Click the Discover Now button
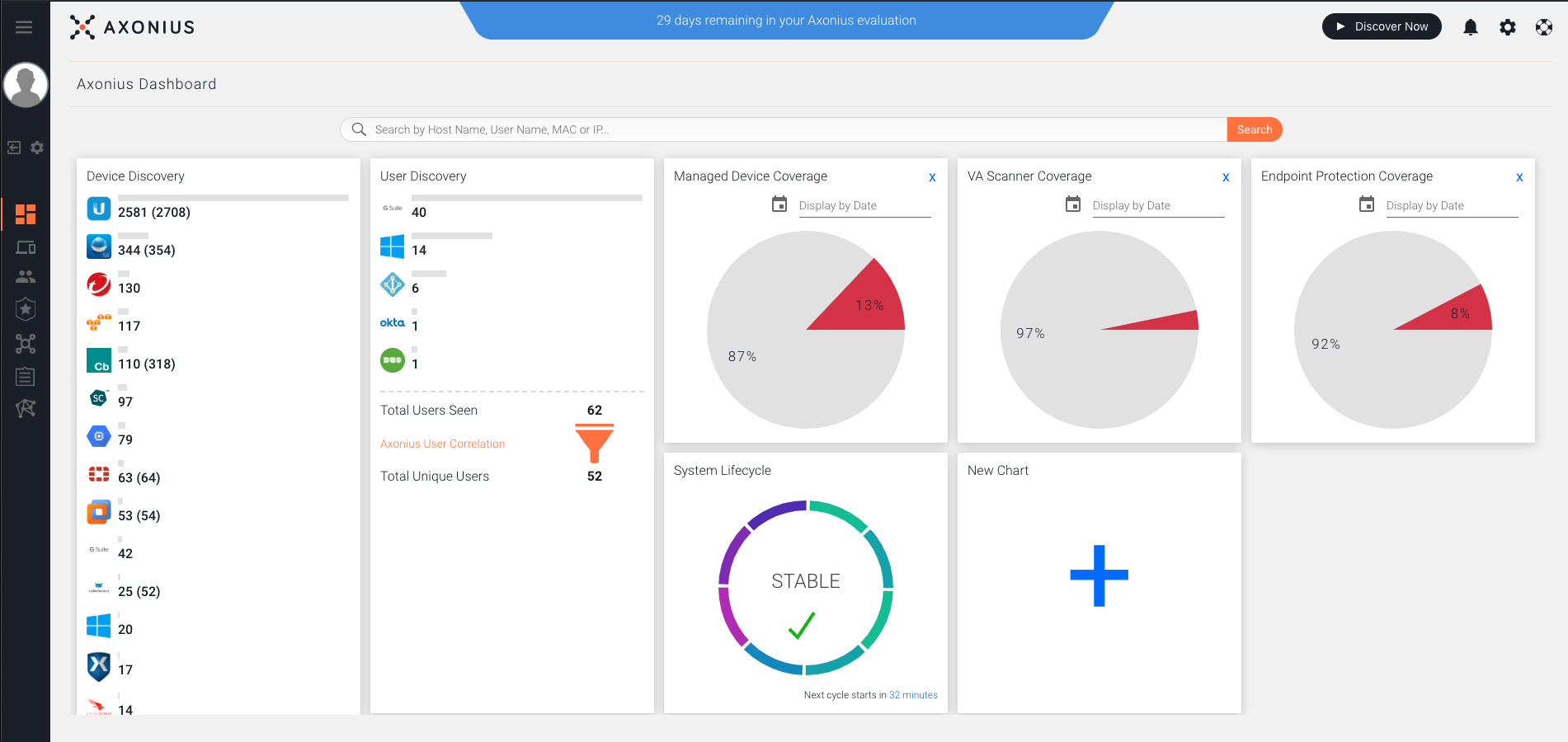Viewport: 1568px width, 742px height. 1382,26
